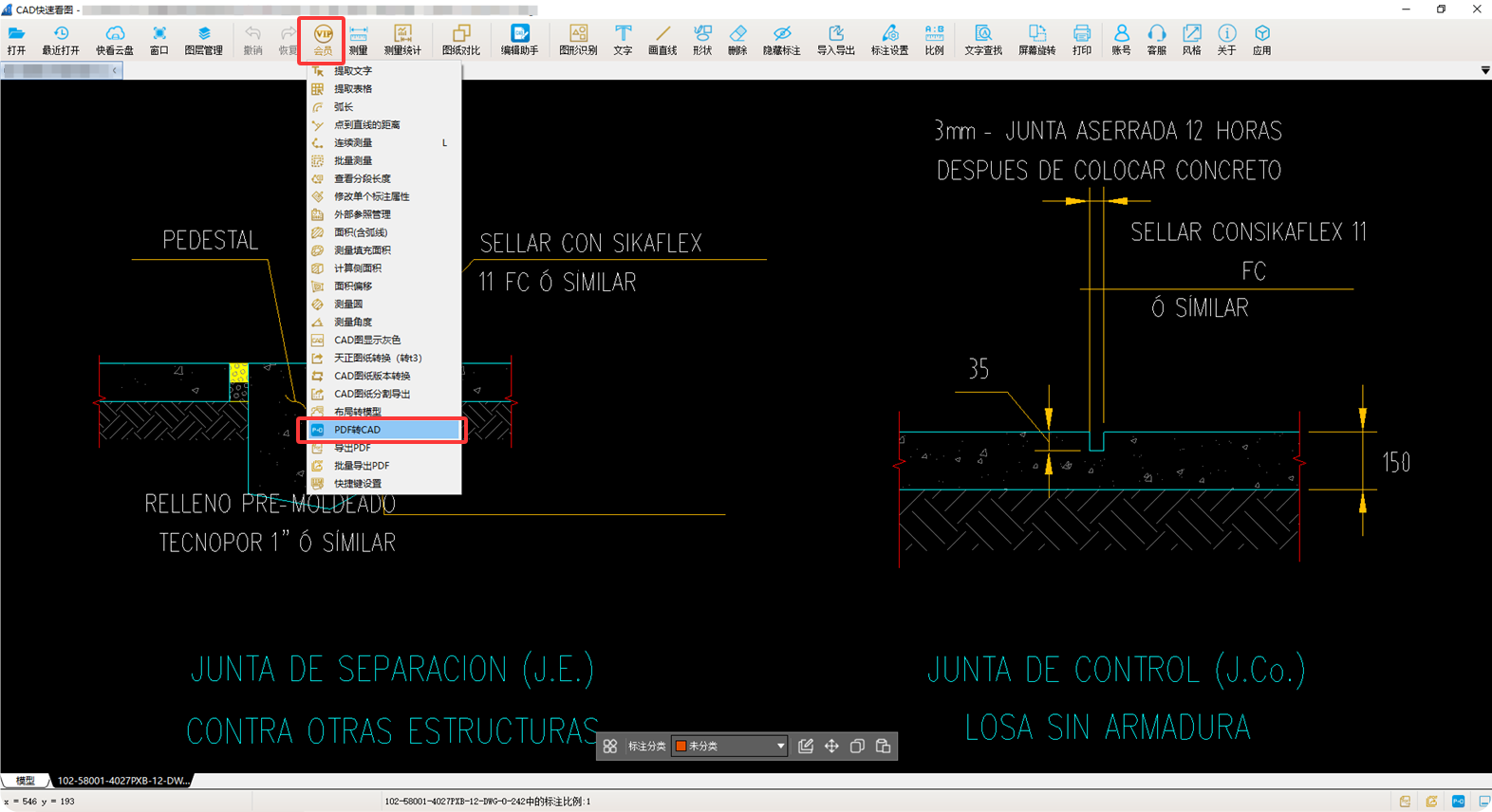This screenshot has height=812, width=1492.
Task: Open the 快看云盘 cloud drive
Action: tap(114, 40)
